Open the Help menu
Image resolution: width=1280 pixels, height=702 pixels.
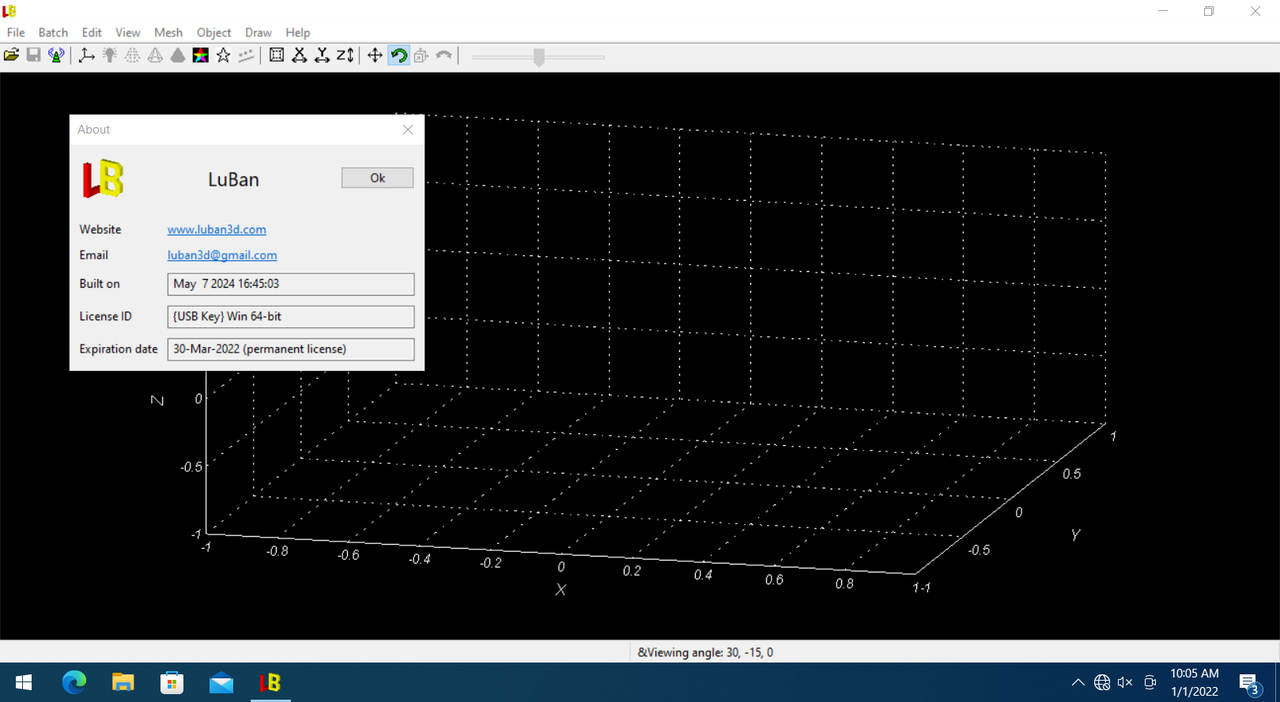(298, 32)
